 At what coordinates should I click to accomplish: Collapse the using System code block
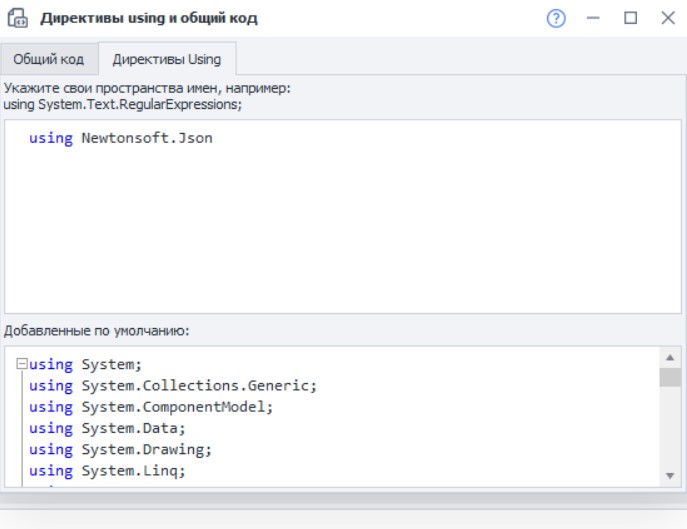tap(20, 365)
